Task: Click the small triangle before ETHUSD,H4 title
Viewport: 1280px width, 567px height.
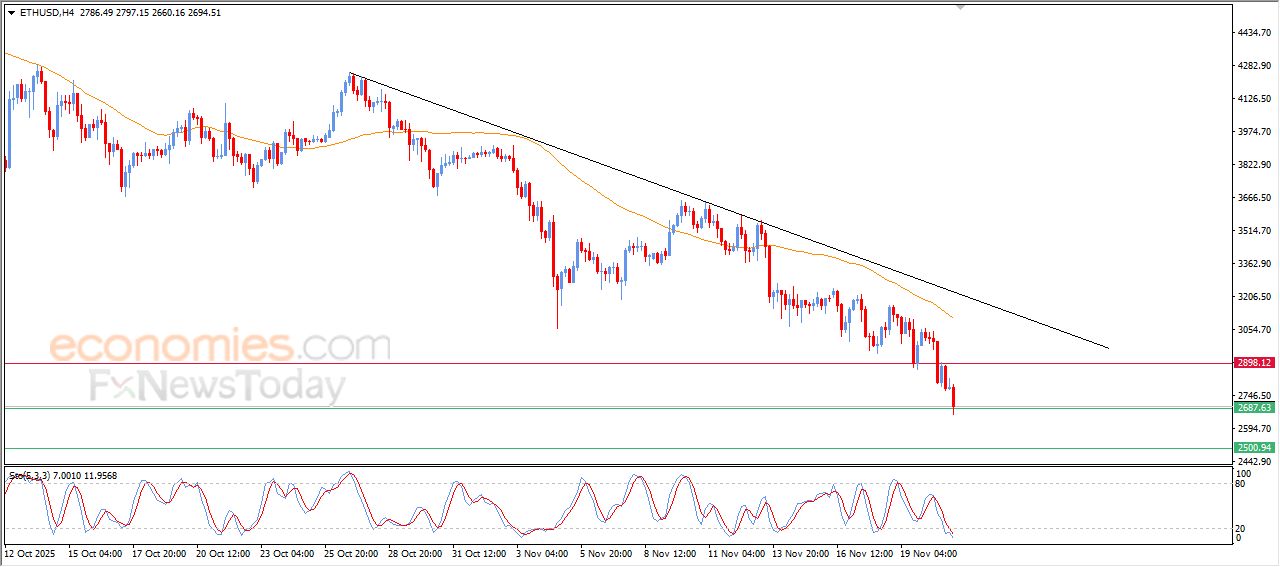Action: click(x=11, y=12)
